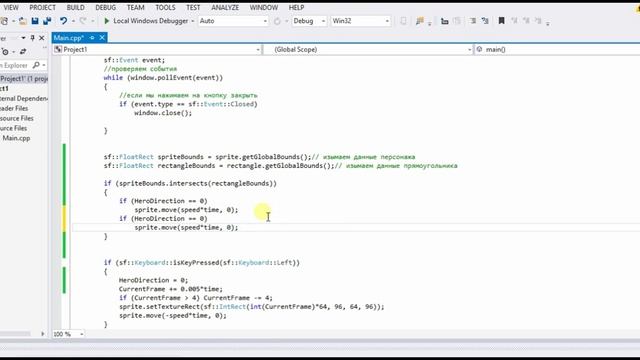Open the Undo history dropdown arrow
The width and height of the screenshot is (640, 360).
tap(73, 21)
